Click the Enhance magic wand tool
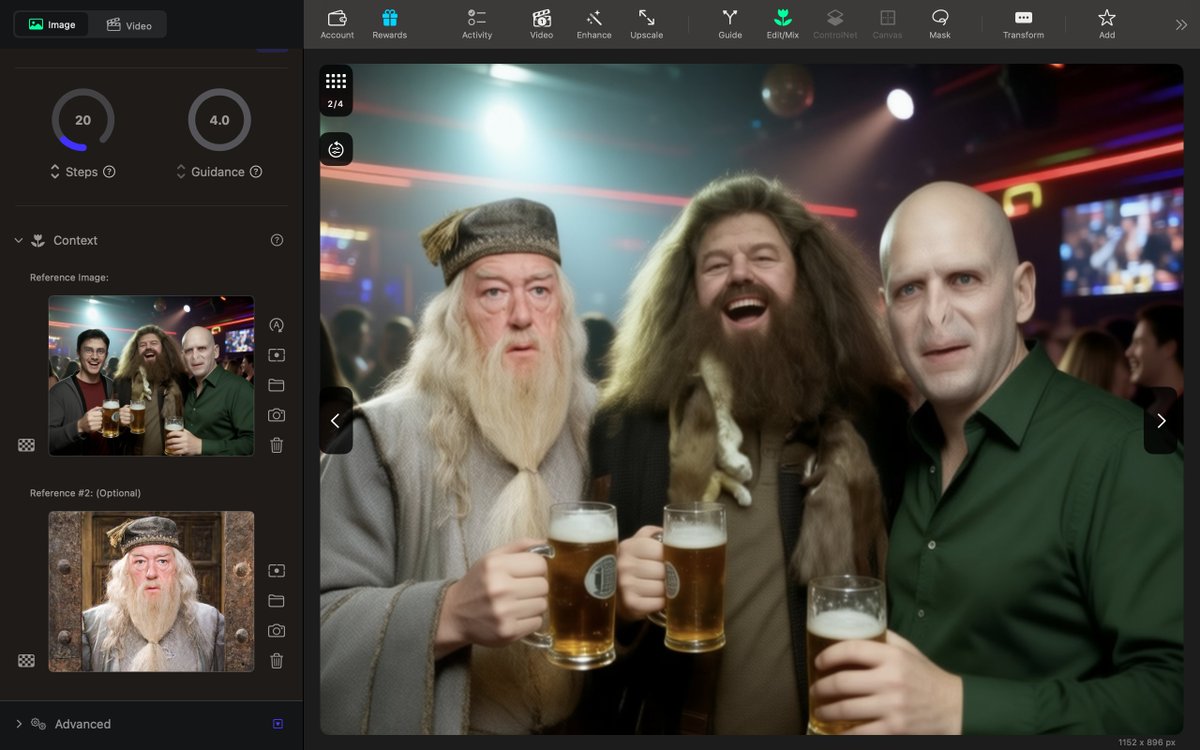Screen dimensions: 1200x750 pos(593,23)
